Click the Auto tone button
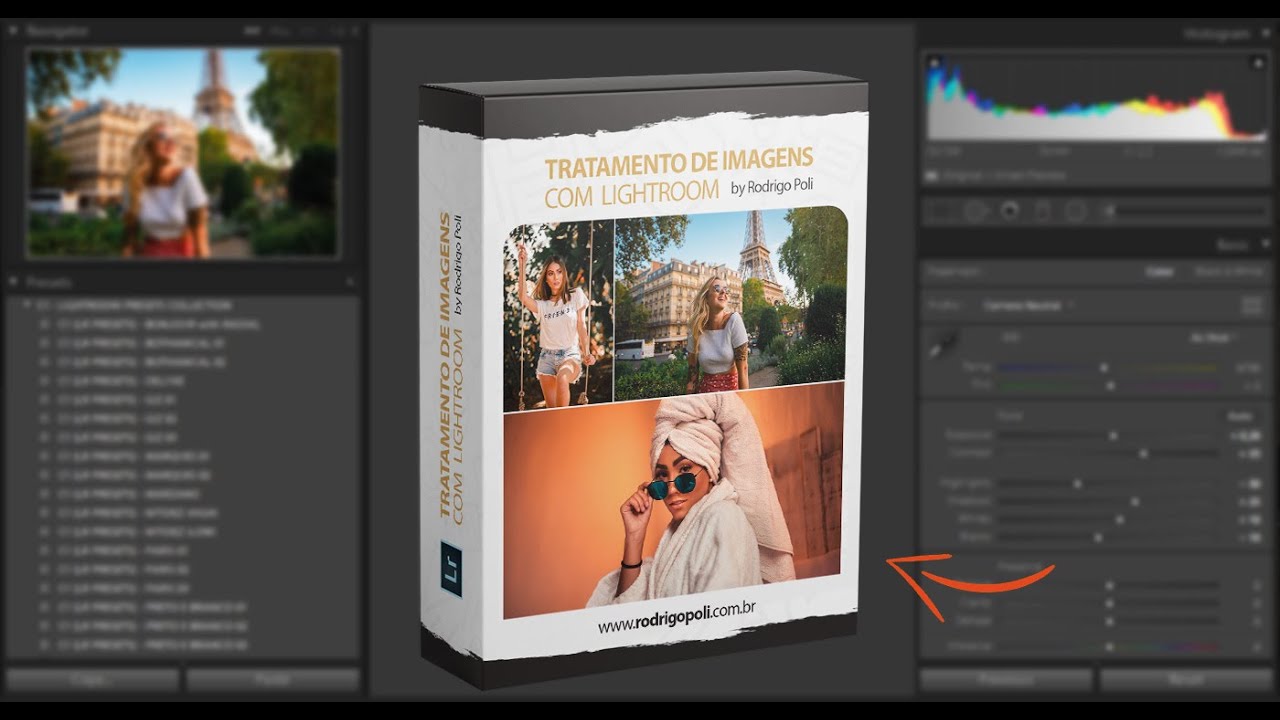This screenshot has width=1280, height=720. [x=1239, y=415]
